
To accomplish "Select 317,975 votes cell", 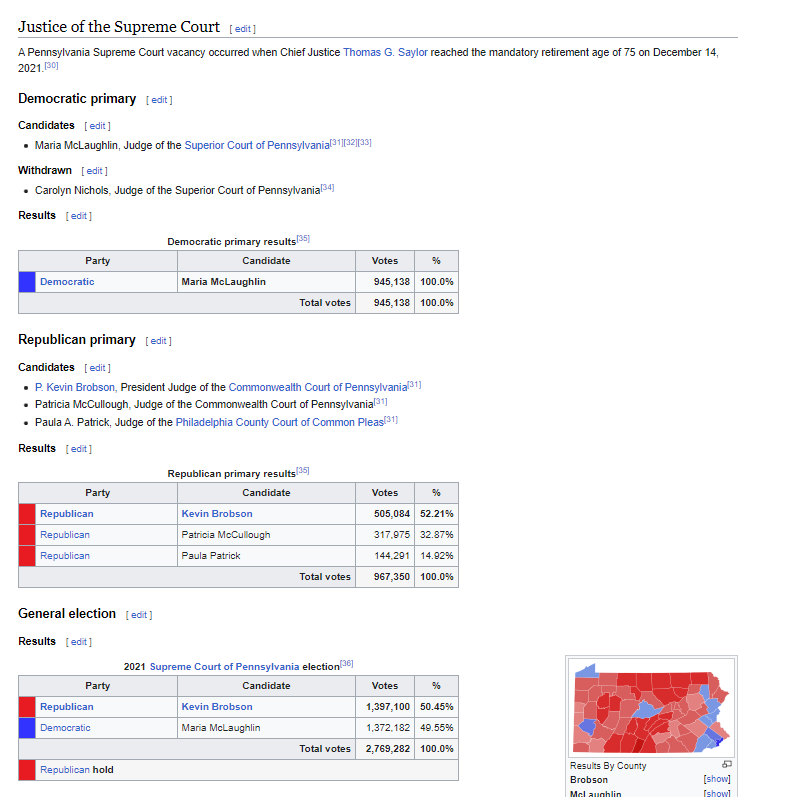I will pyautogui.click(x=385, y=535).
